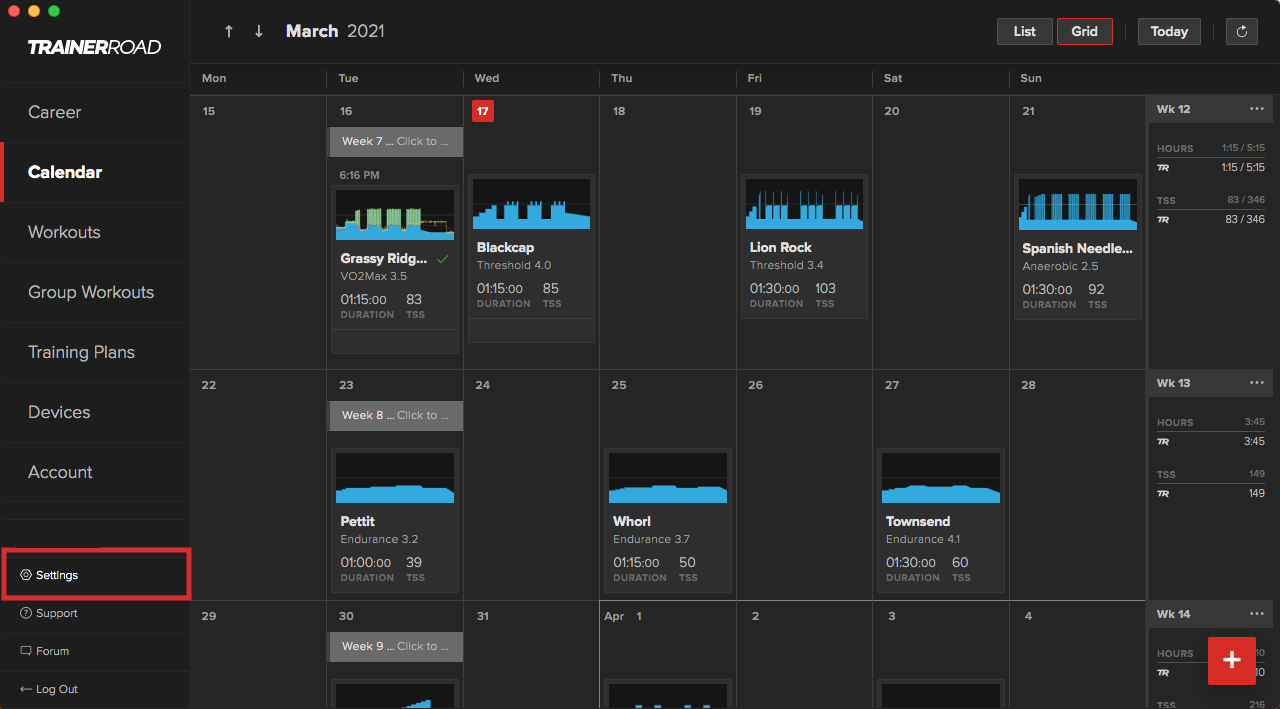Switch to Grid view
Viewport: 1280px width, 709px height.
1085,31
